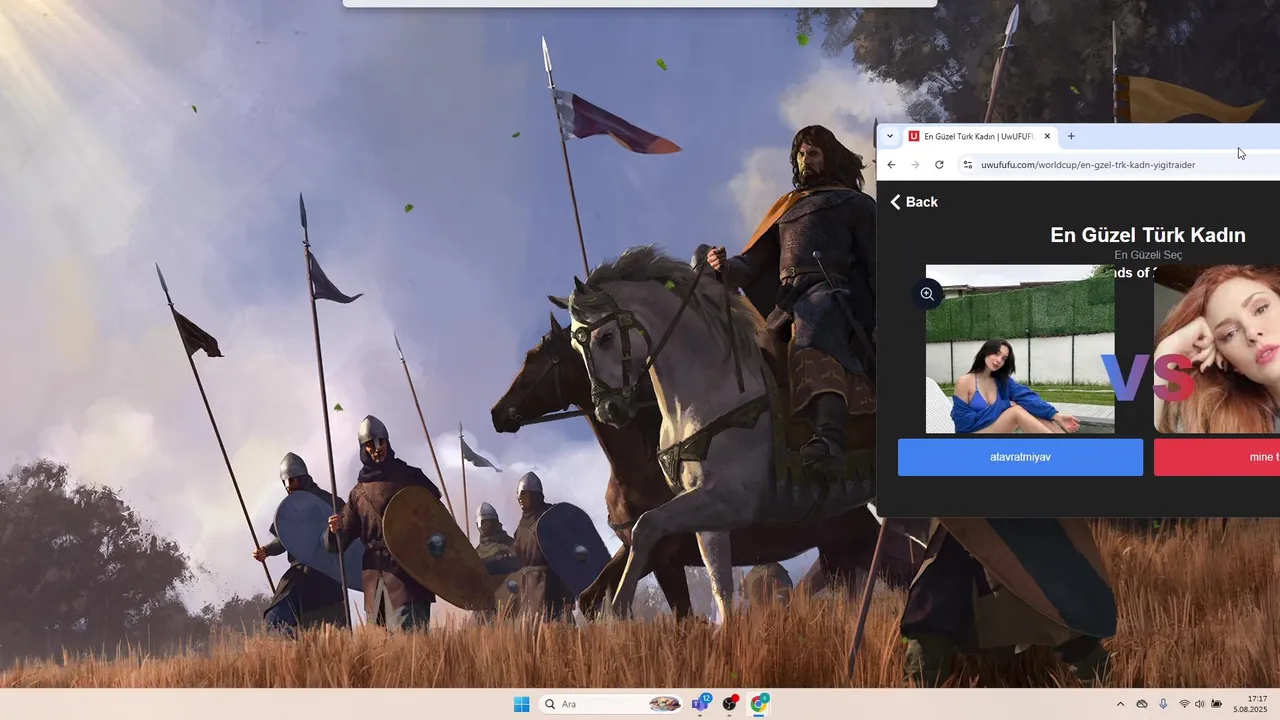The width and height of the screenshot is (1280, 720).
Task: Click the uwufufu.com URL address bar
Action: click(1087, 165)
